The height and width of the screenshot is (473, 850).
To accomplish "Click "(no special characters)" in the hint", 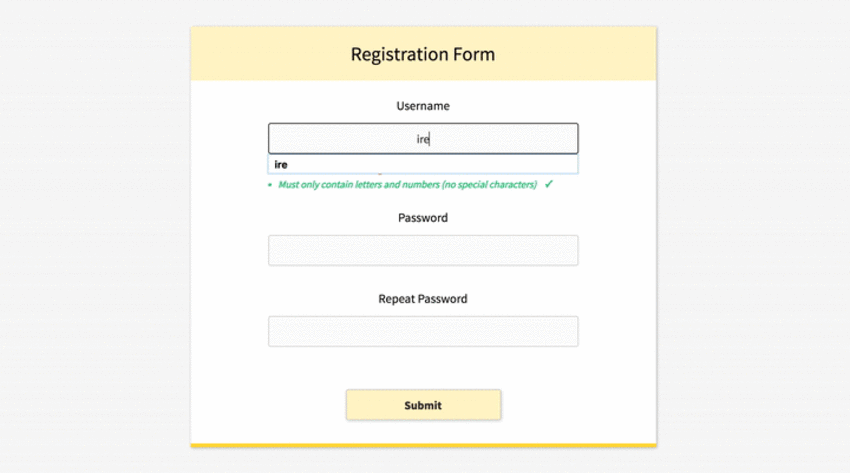I will (489, 185).
